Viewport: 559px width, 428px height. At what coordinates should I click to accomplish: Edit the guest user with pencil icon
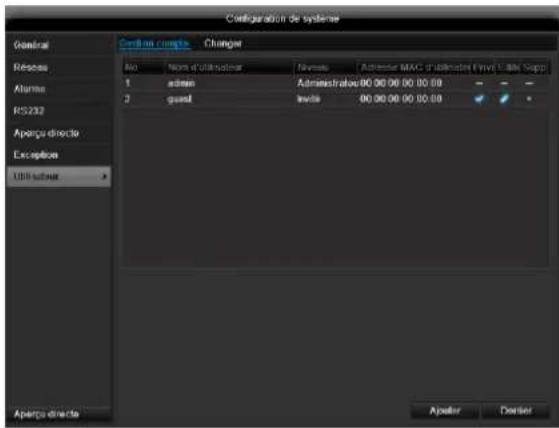pyautogui.click(x=504, y=99)
